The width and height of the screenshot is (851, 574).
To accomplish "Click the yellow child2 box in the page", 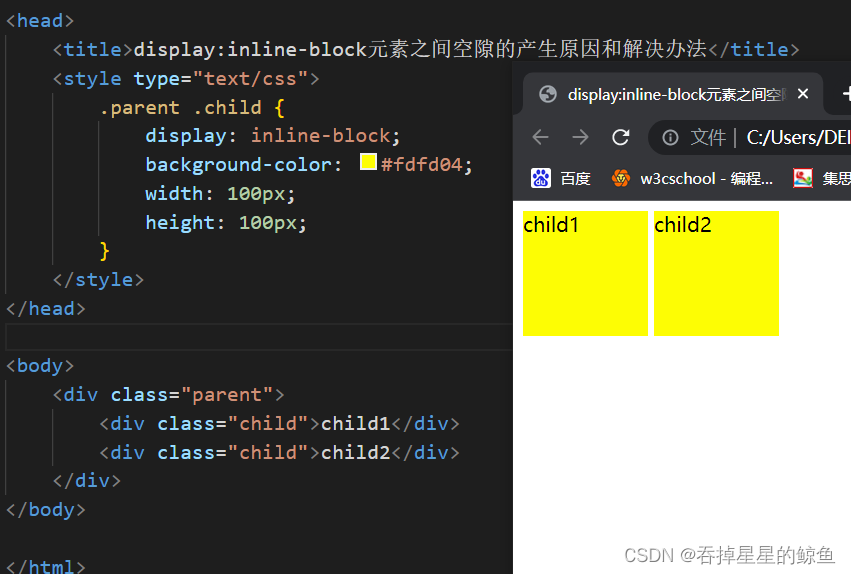I will point(716,273).
